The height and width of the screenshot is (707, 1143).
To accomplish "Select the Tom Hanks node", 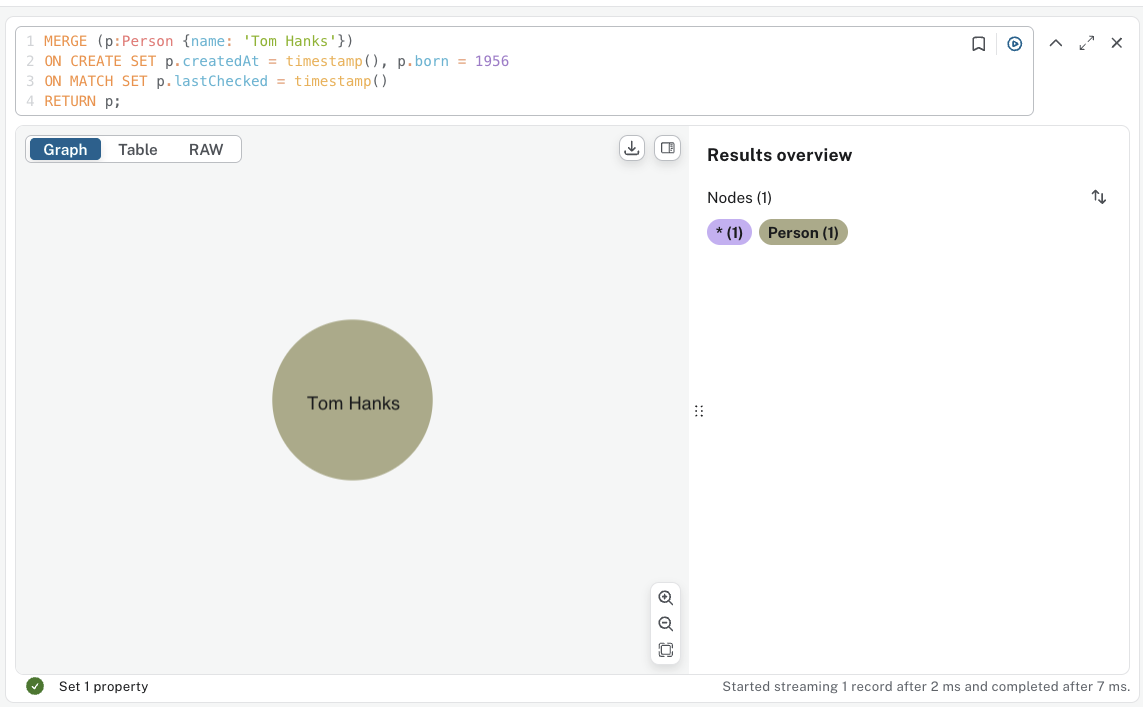I will 352,401.
